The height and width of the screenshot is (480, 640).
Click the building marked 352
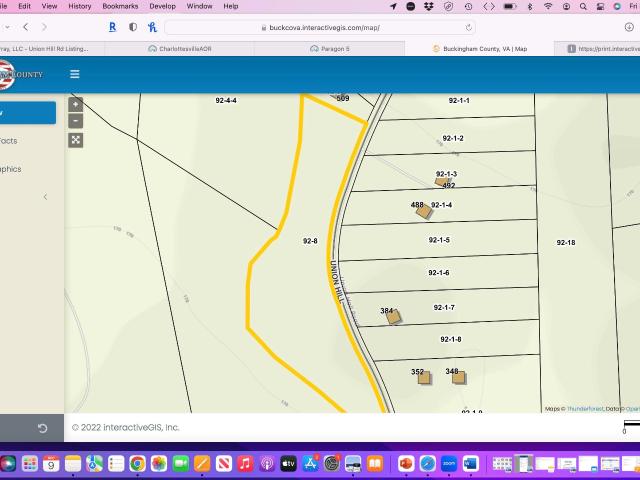[x=424, y=378]
